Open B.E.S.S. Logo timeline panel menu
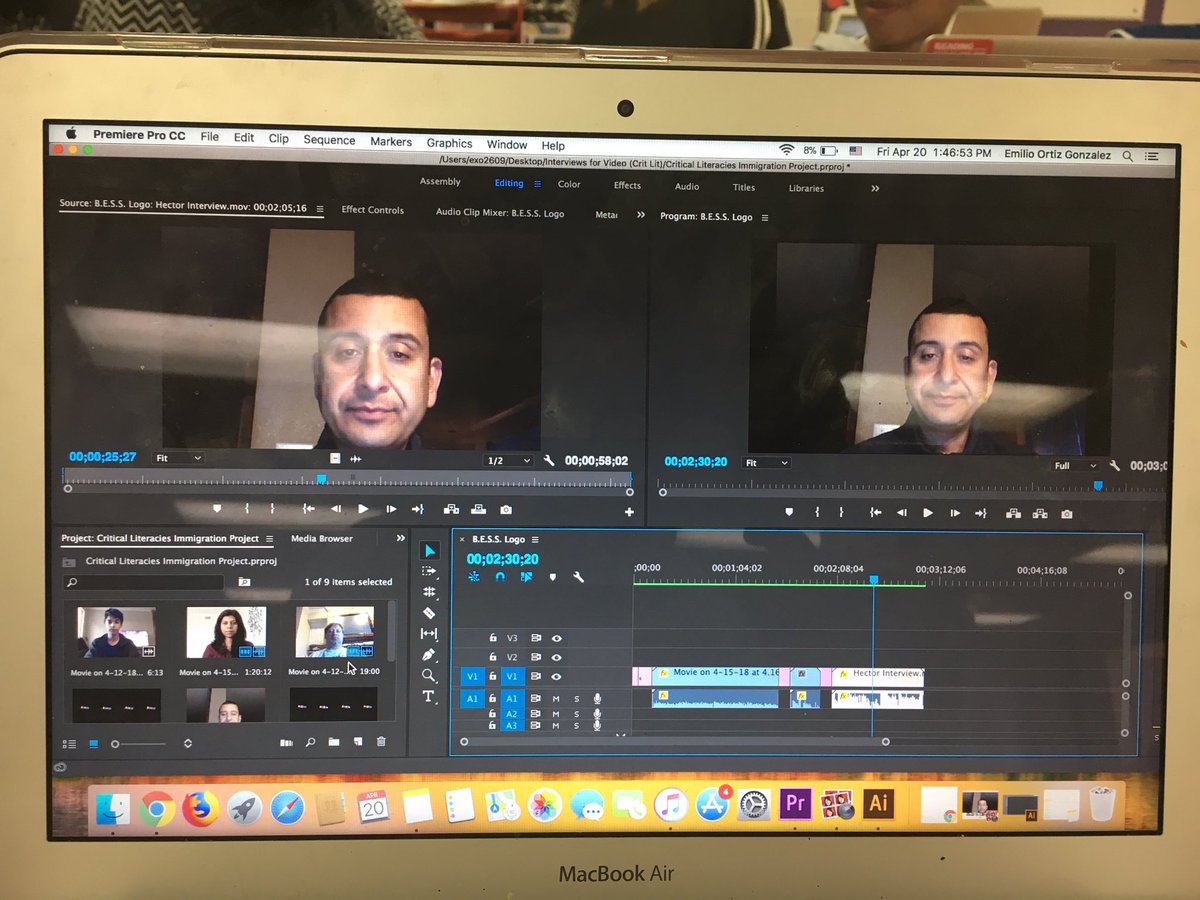Viewport: 1200px width, 900px height. pos(535,539)
